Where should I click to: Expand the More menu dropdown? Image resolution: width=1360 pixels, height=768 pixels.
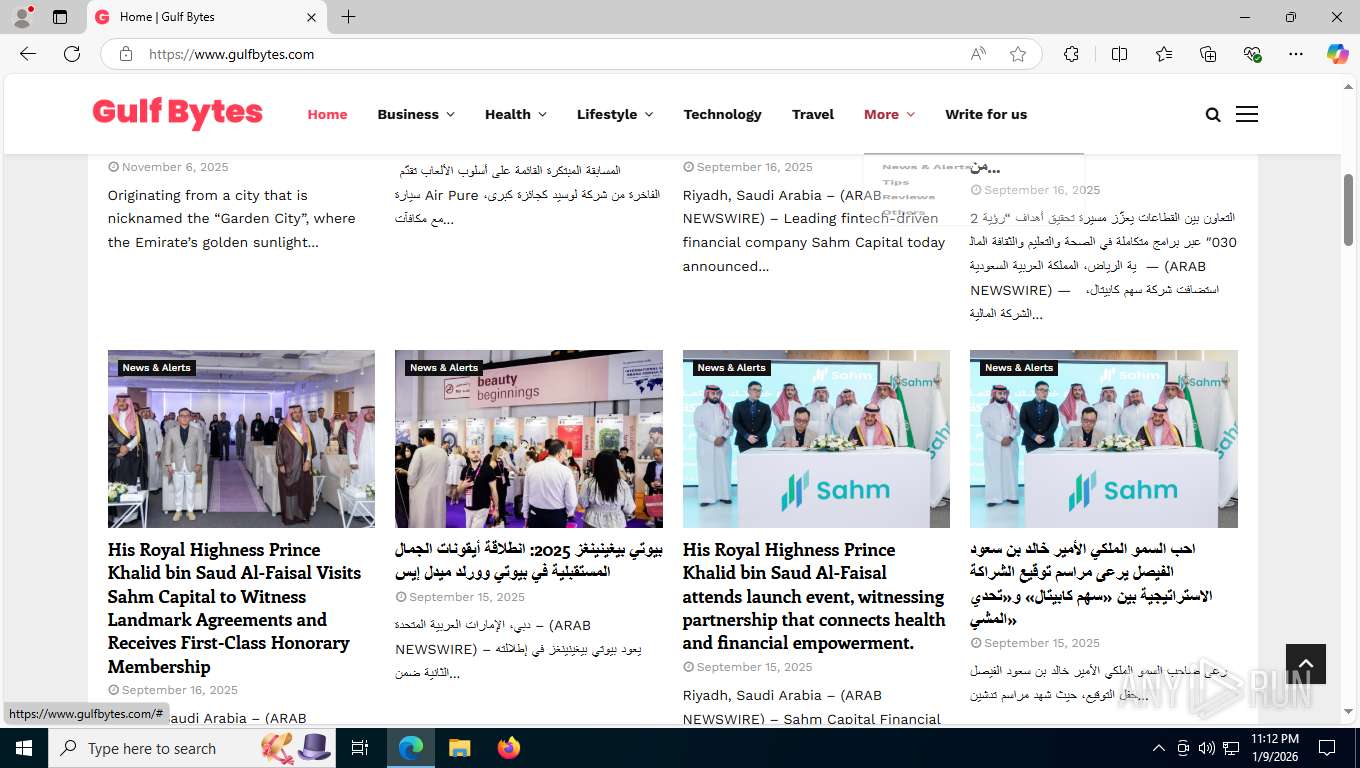pos(889,114)
